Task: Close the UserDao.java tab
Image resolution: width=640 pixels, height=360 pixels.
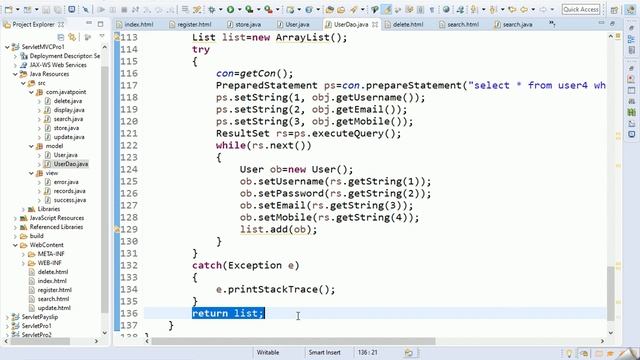Action: tap(375, 24)
